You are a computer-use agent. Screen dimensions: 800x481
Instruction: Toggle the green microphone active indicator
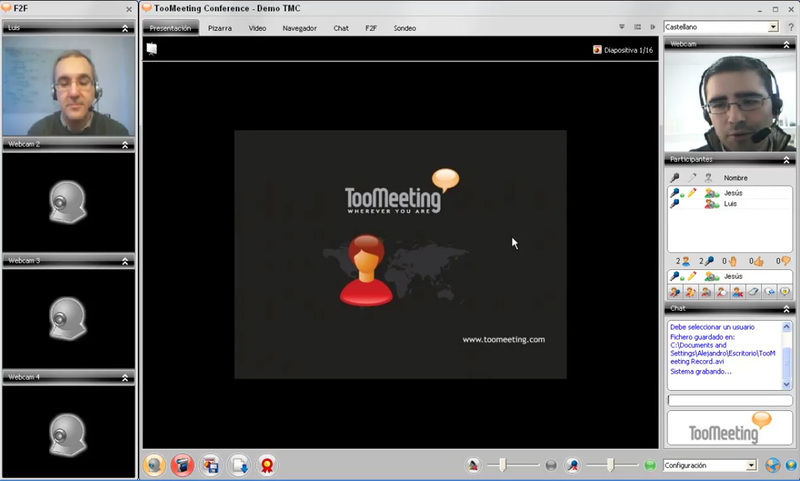click(649, 465)
